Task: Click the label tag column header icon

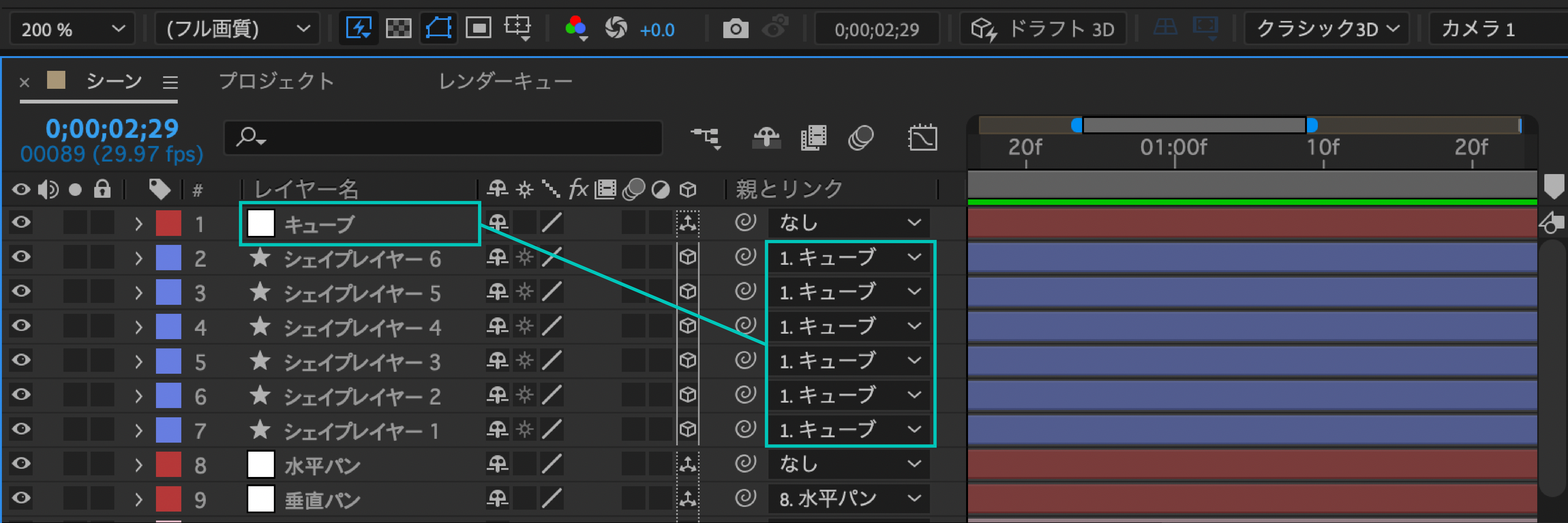Action: (160, 189)
